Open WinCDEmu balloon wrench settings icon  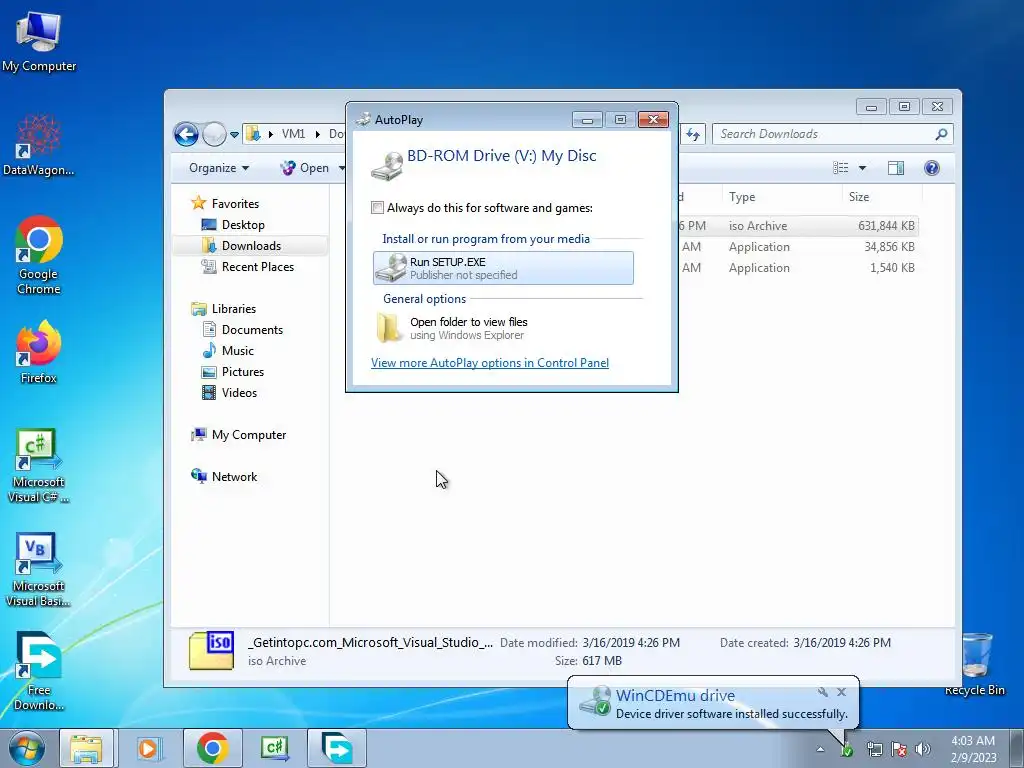click(x=823, y=692)
